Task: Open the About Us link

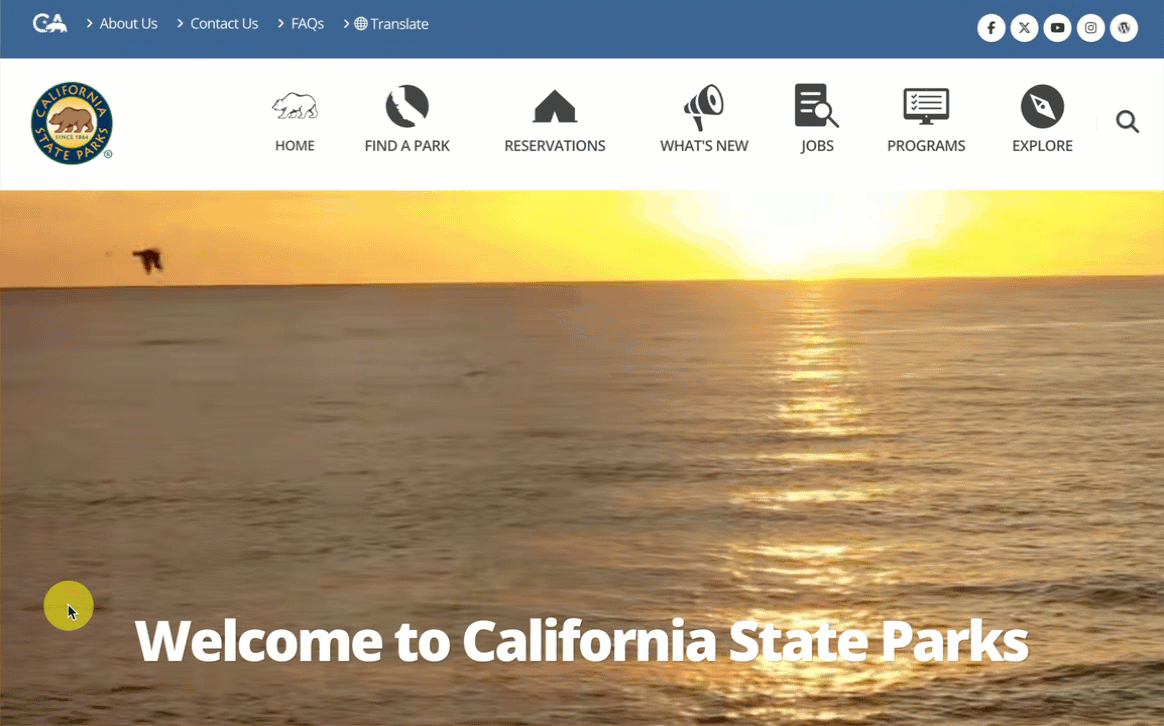Action: pos(128,24)
